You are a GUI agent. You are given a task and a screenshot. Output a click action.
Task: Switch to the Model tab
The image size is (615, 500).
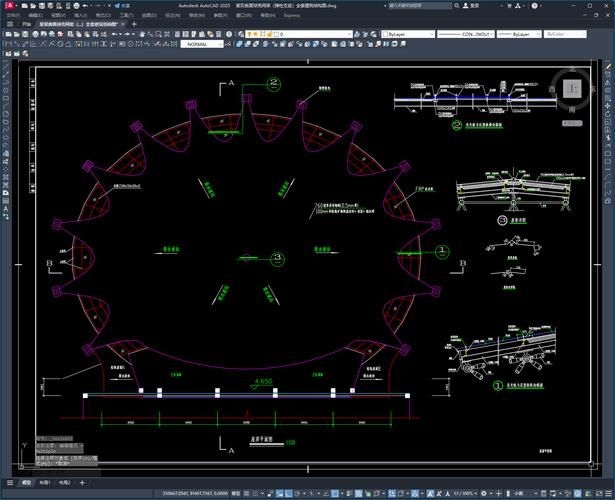(x=27, y=482)
